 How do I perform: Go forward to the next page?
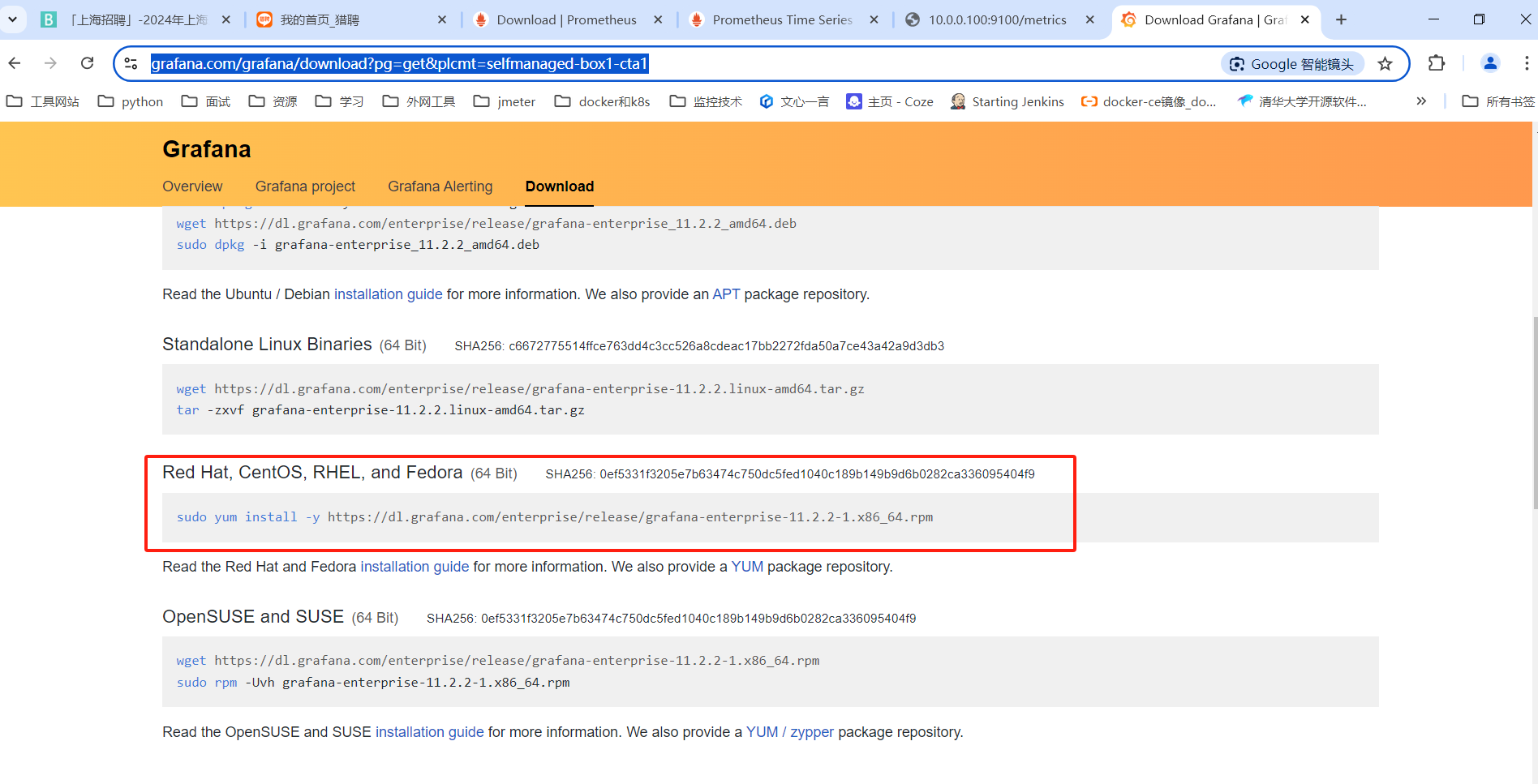click(x=50, y=63)
